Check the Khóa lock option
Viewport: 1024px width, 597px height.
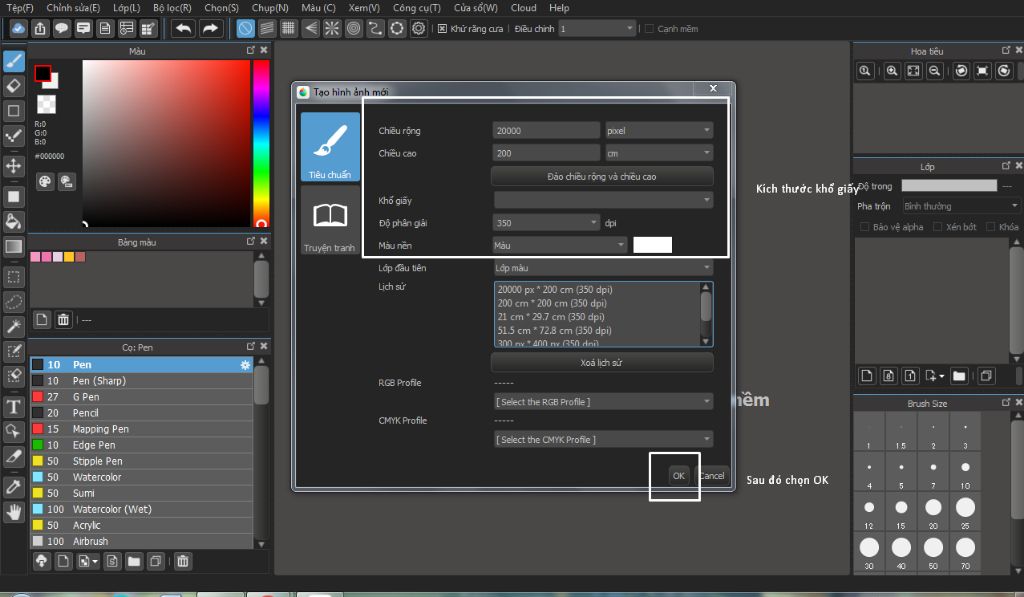[991, 227]
